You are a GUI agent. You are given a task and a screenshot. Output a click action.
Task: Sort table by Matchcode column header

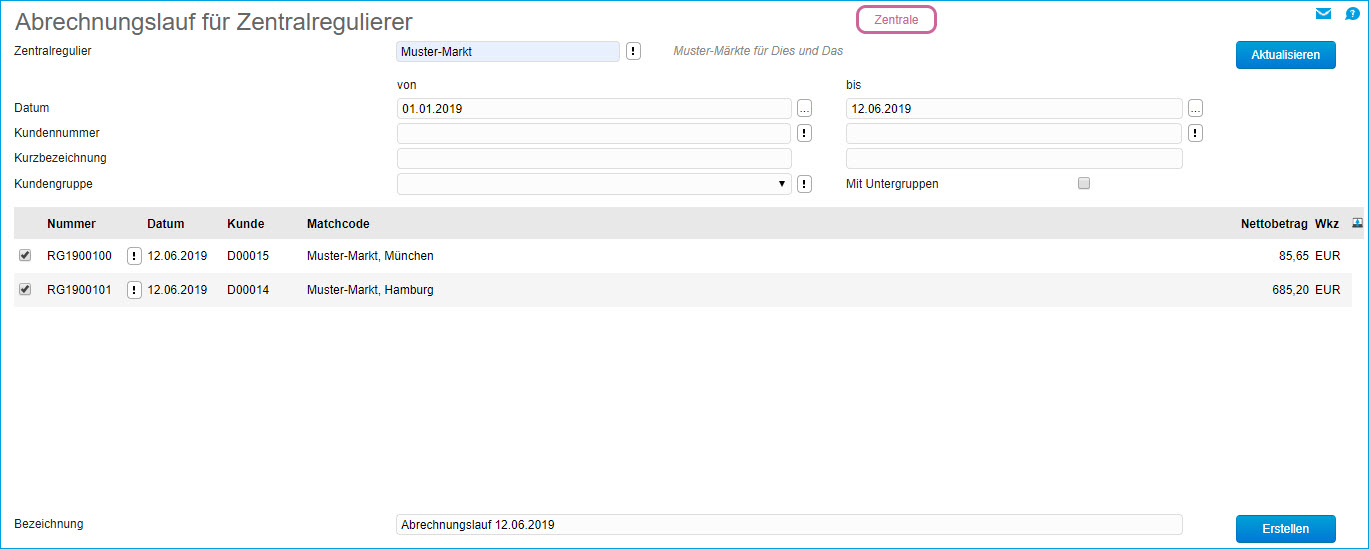coord(338,224)
